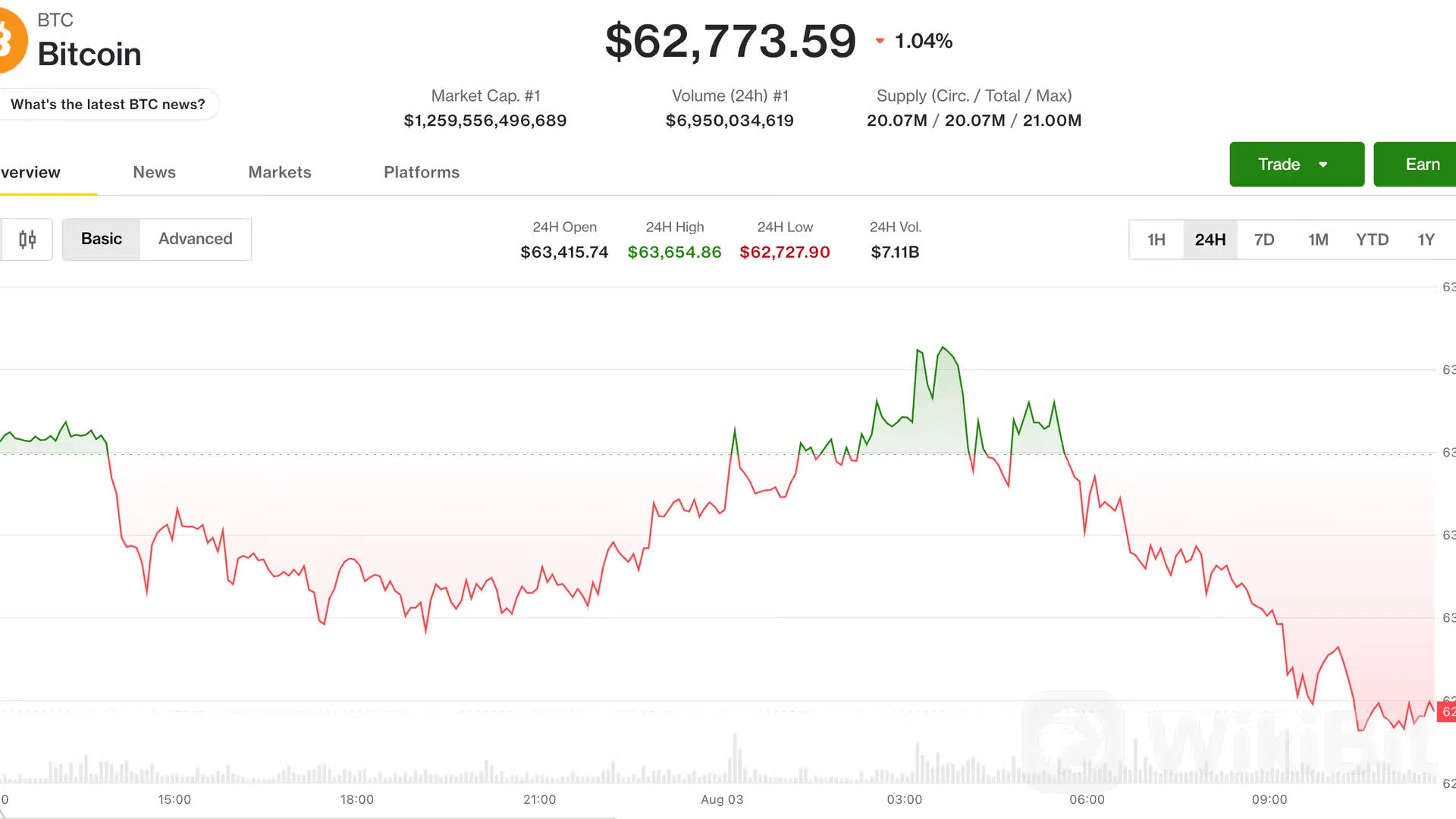Click the price peak on the chart
The image size is (1456, 819).
pyautogui.click(x=943, y=347)
